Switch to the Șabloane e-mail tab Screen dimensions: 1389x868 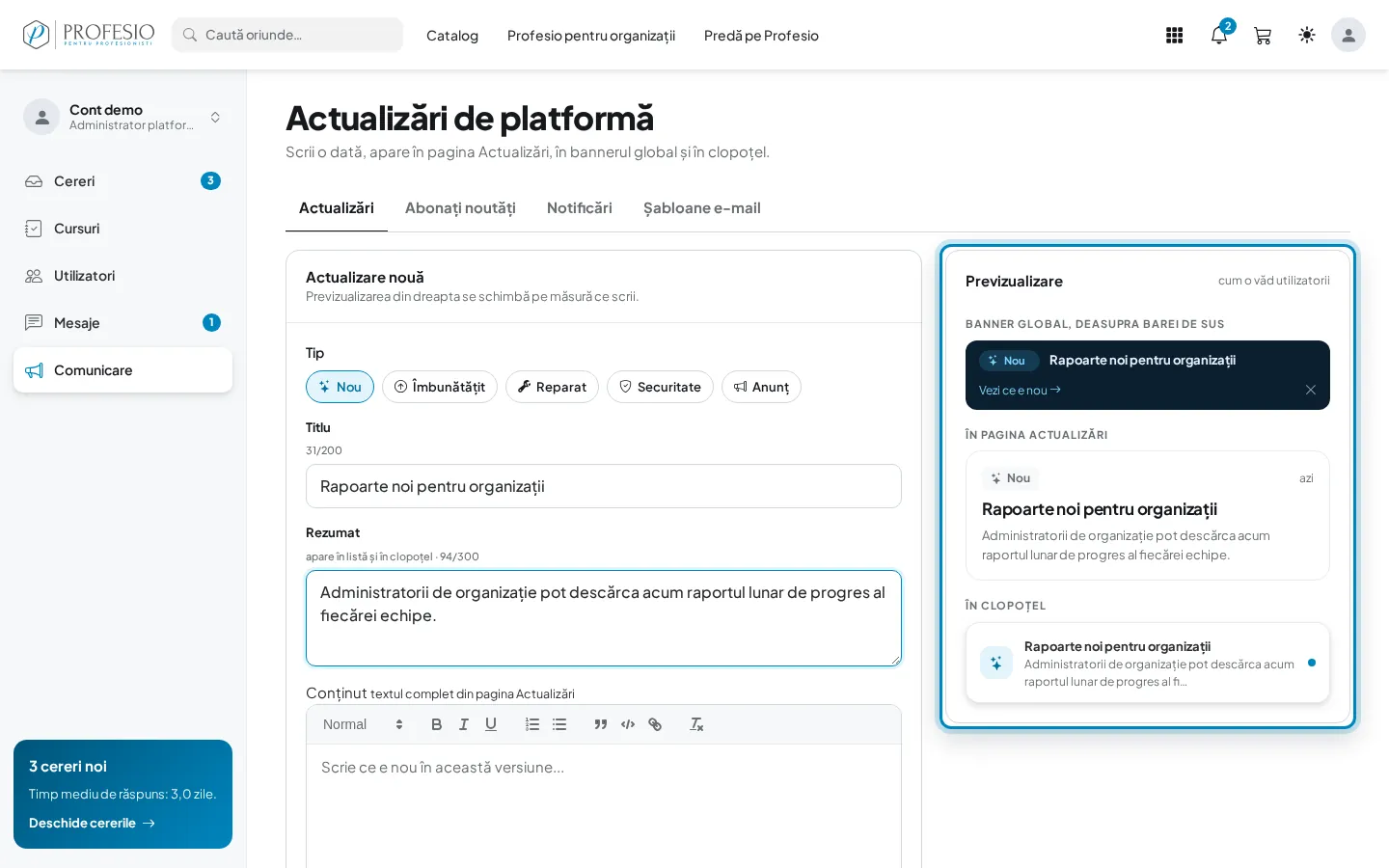[702, 208]
